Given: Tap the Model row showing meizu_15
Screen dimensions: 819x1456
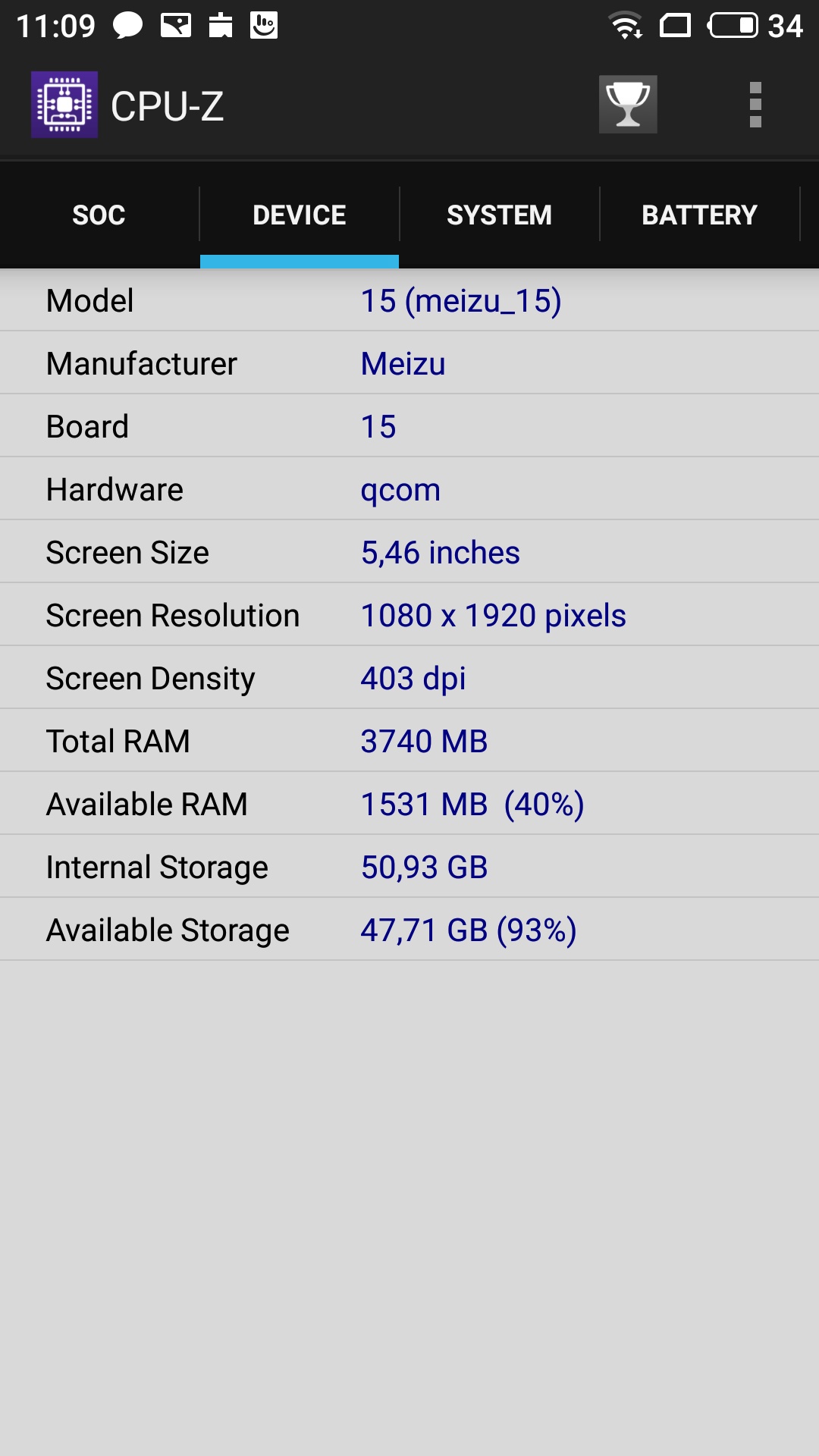Looking at the screenshot, I should tap(409, 301).
